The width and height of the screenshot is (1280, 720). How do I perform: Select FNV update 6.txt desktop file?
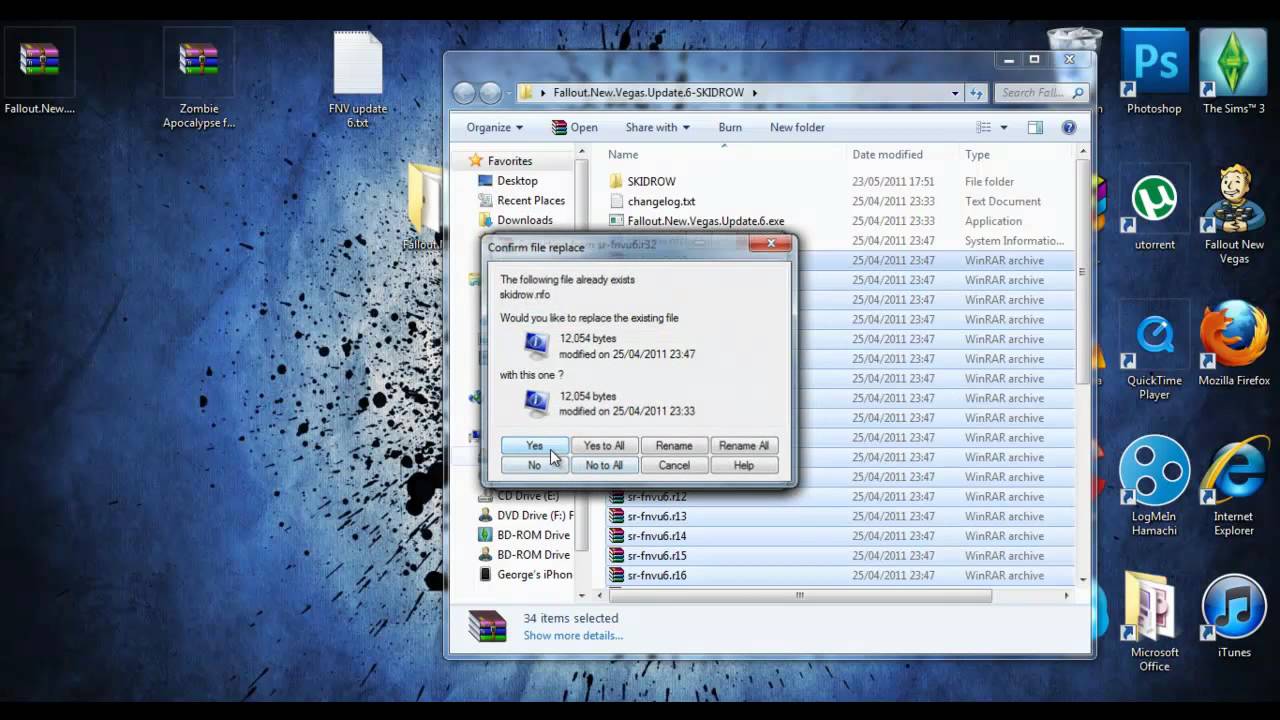[x=358, y=80]
